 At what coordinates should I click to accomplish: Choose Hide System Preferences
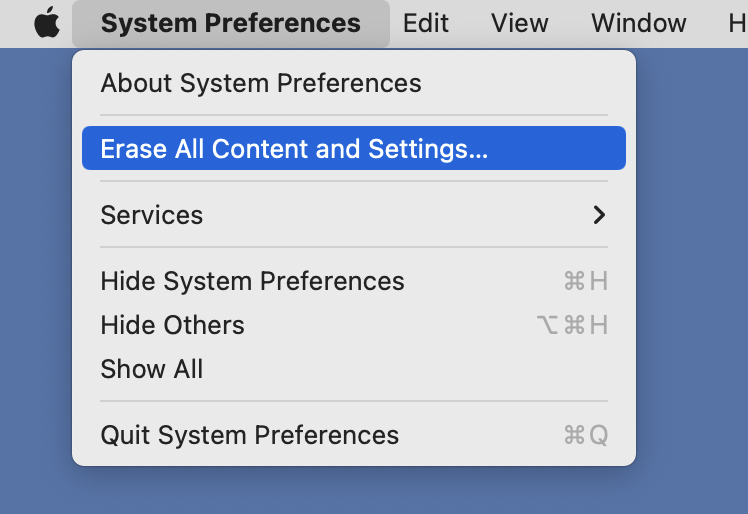354,281
